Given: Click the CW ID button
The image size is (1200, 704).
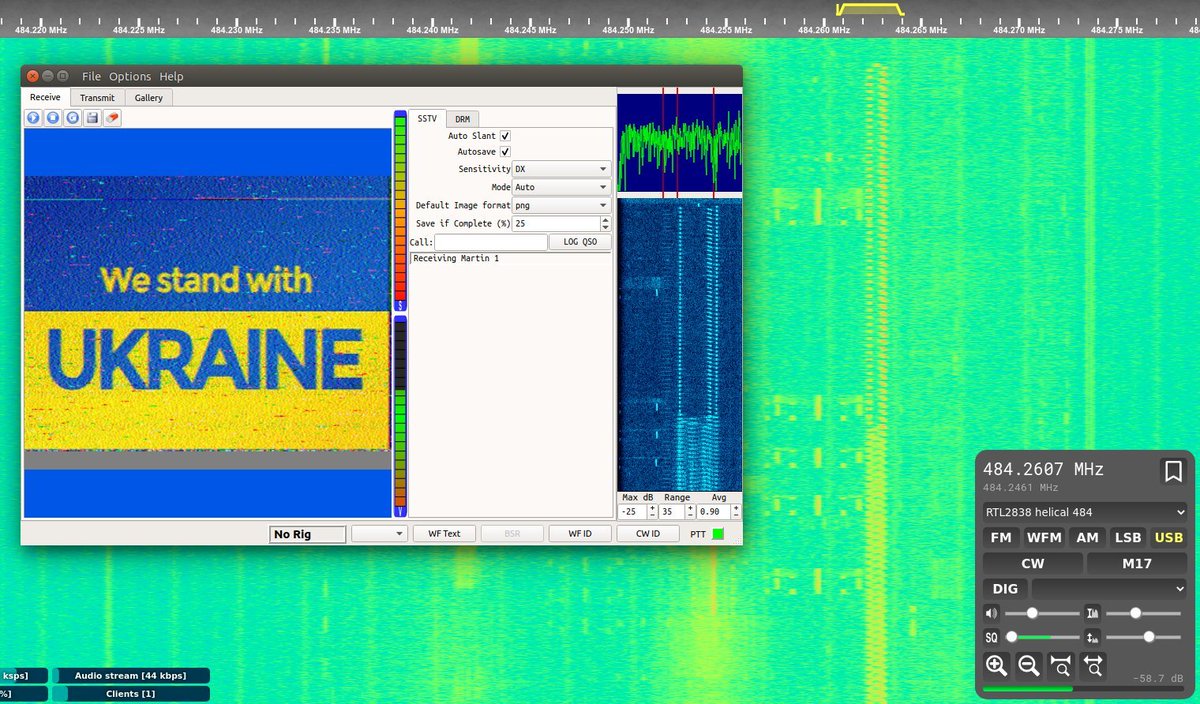Looking at the screenshot, I should (648, 534).
